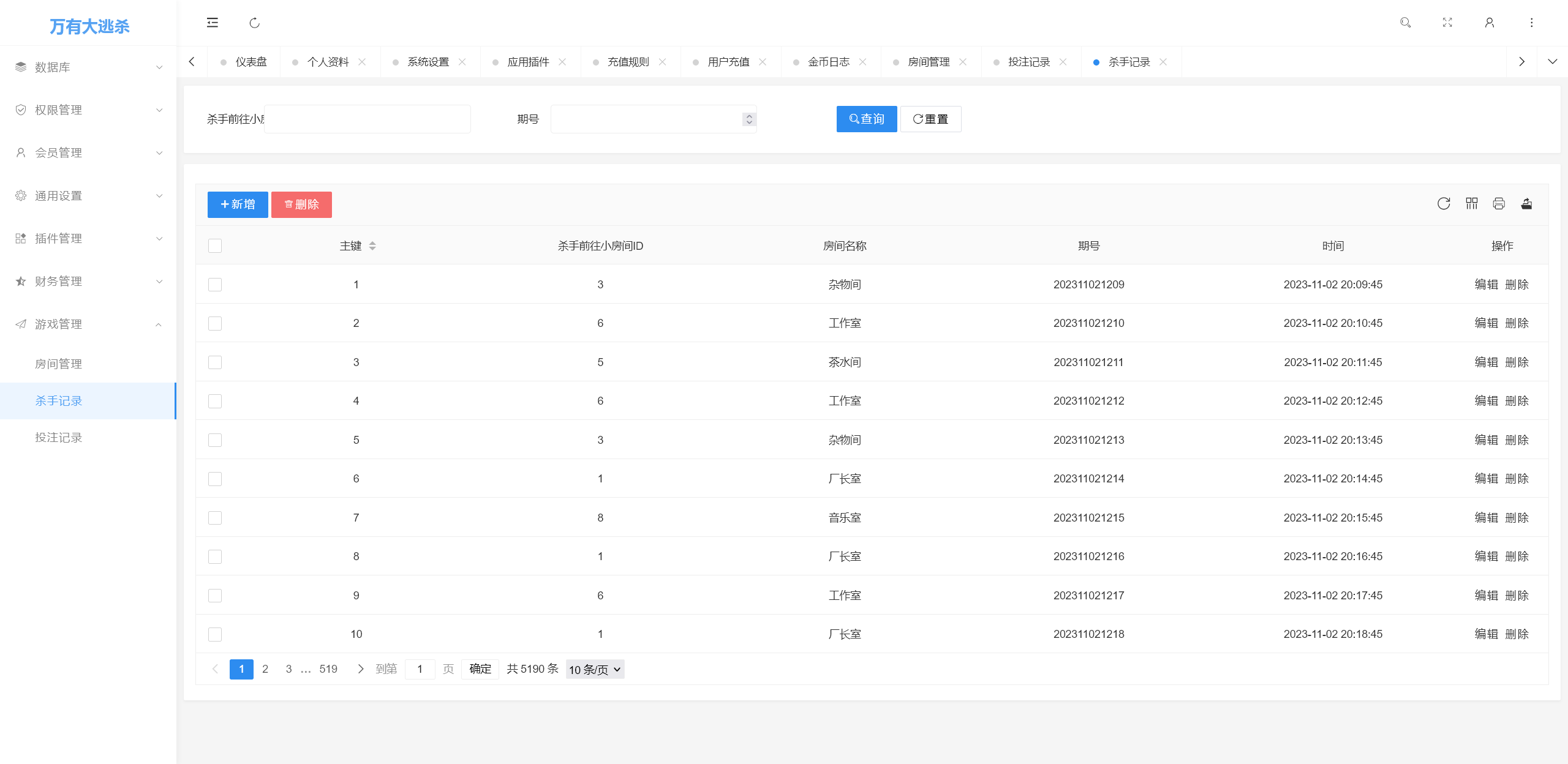Select the checkbox for row with 主键 3
1568x764 pixels.
tap(215, 362)
